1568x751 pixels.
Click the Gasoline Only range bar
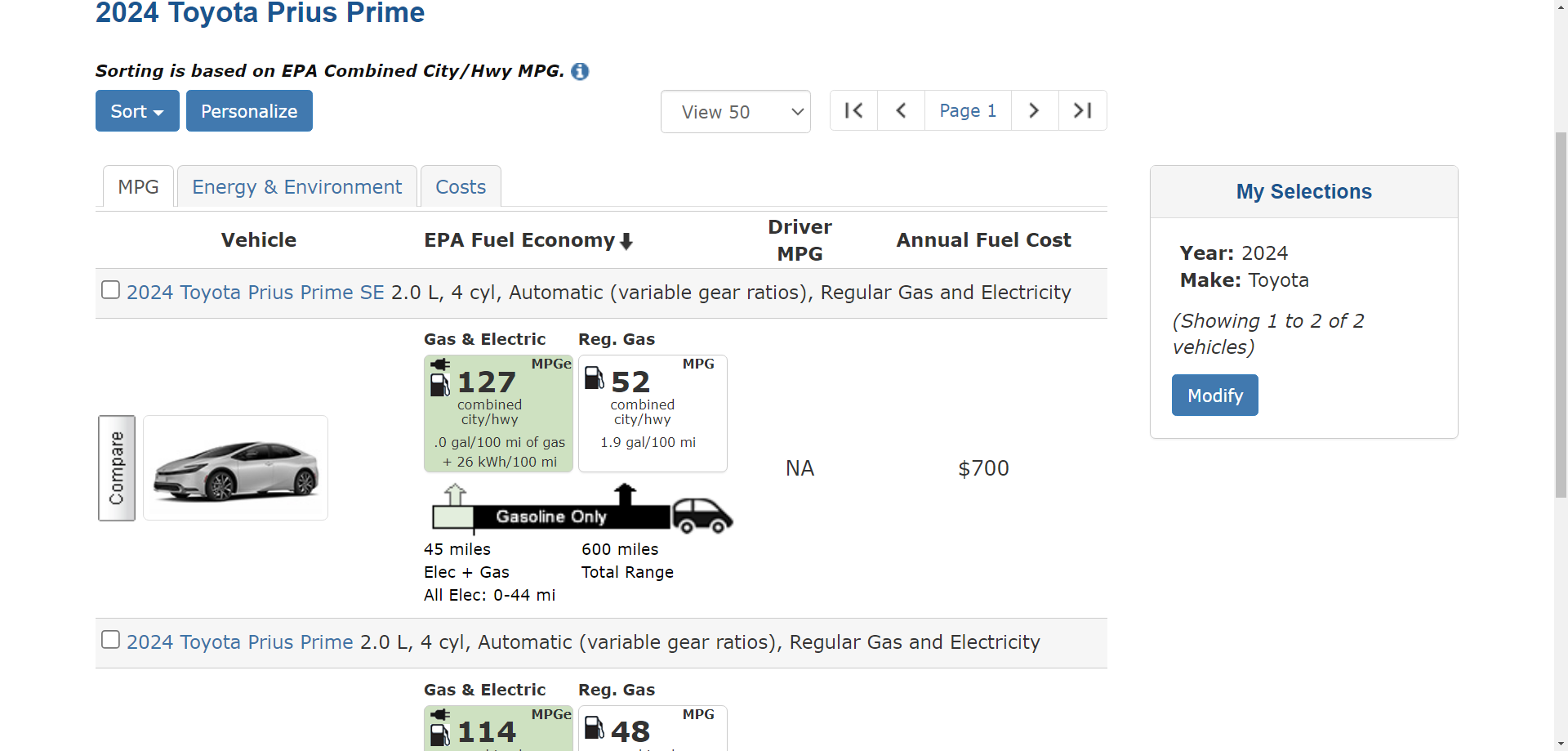point(572,516)
